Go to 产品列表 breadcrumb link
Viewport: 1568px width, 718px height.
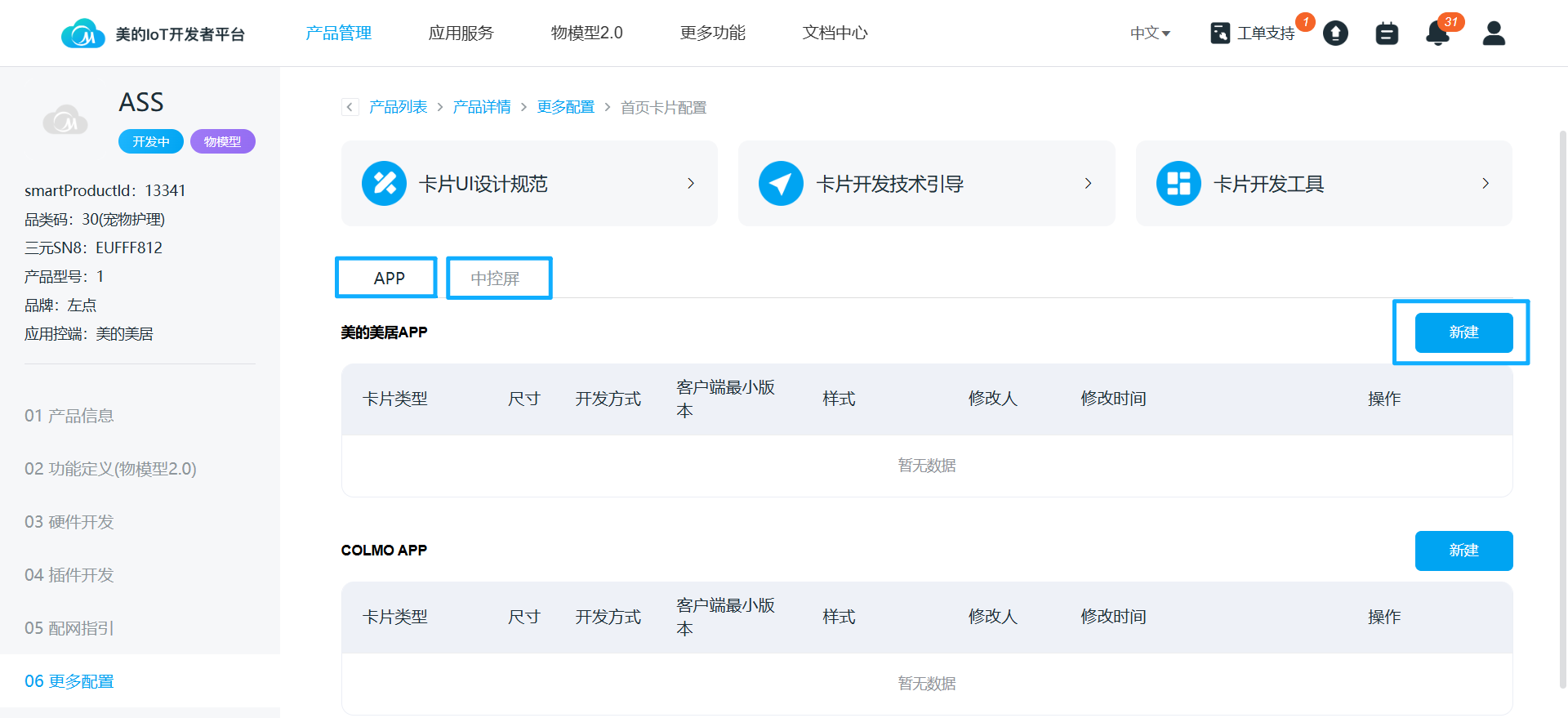398,107
